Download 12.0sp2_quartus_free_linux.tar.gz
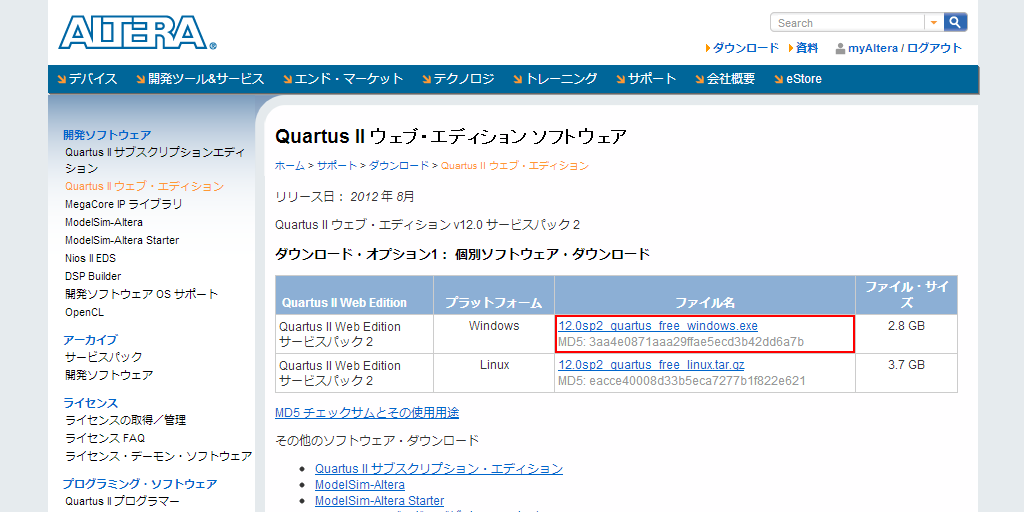Screen dimensions: 1024x512 [x=651, y=365]
